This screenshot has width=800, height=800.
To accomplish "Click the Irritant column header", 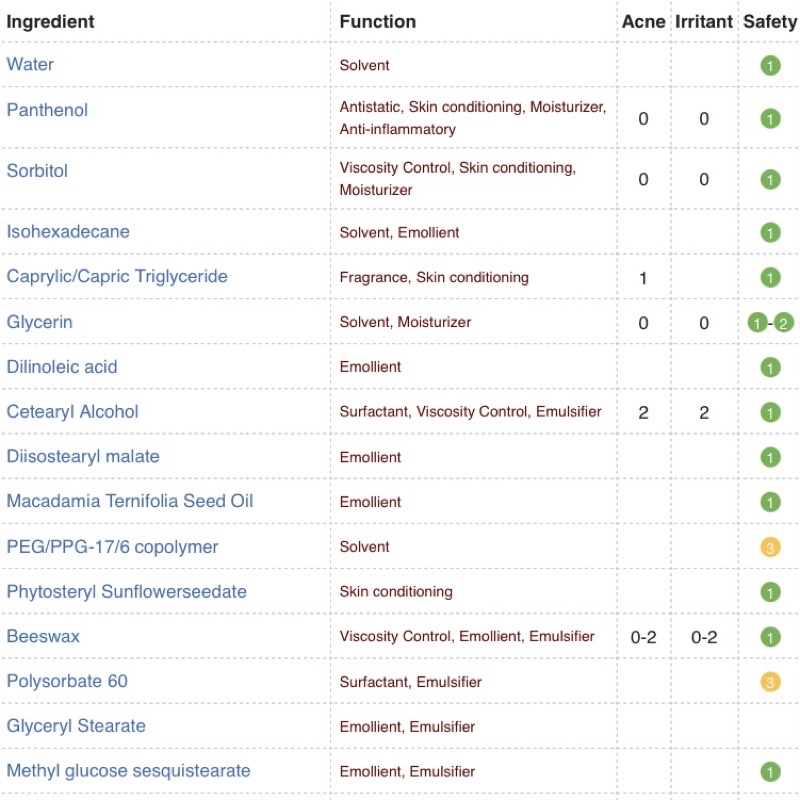I will pyautogui.click(x=704, y=21).
